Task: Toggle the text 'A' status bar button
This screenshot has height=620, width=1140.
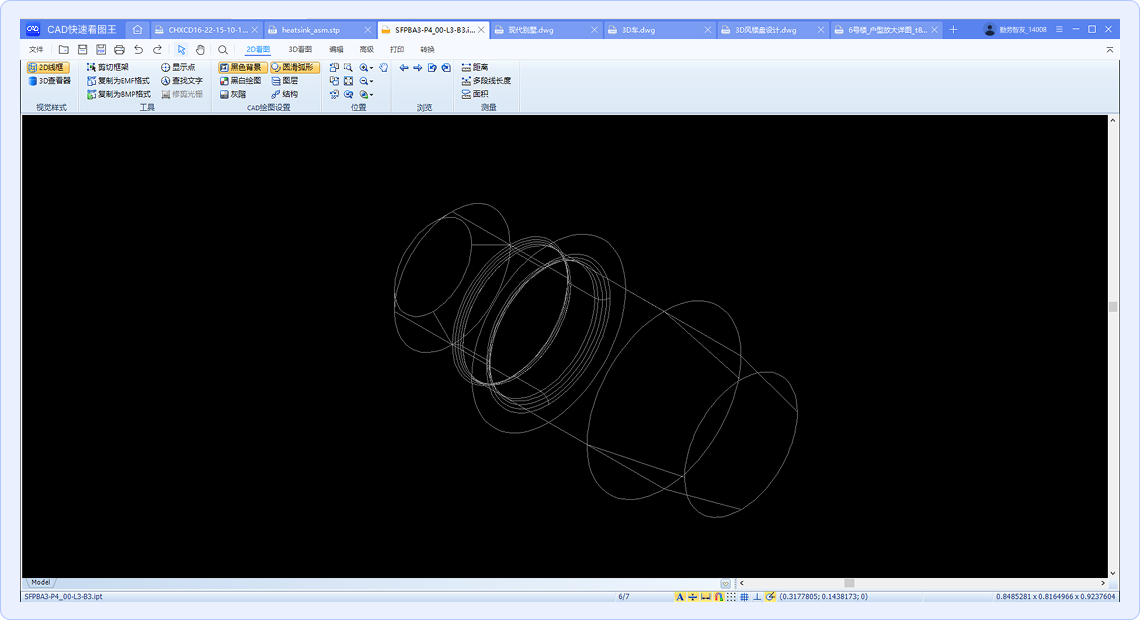Action: (x=680, y=597)
